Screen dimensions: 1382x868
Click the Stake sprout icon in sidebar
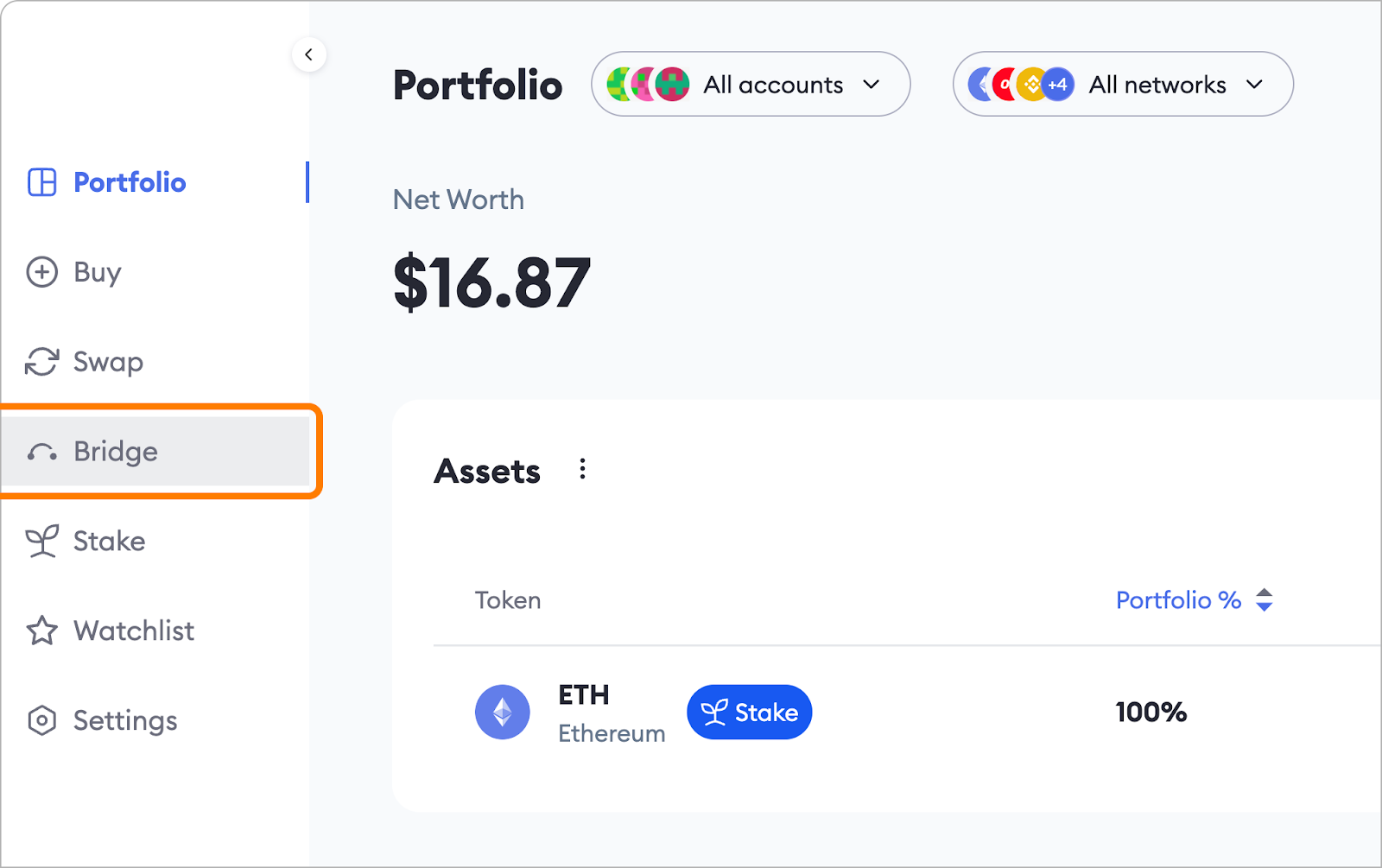coord(41,542)
